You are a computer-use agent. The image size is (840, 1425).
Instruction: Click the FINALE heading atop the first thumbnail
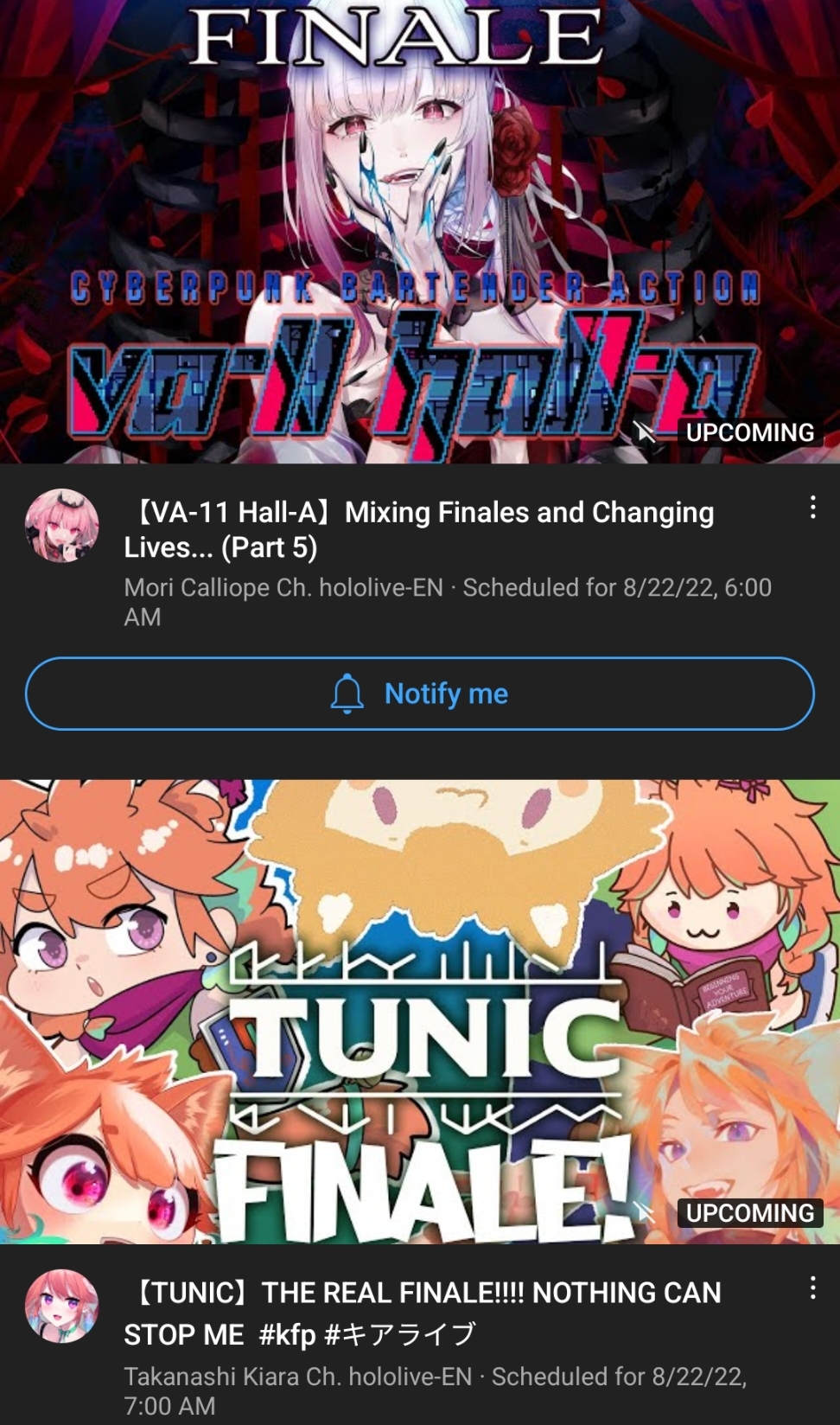[x=397, y=36]
